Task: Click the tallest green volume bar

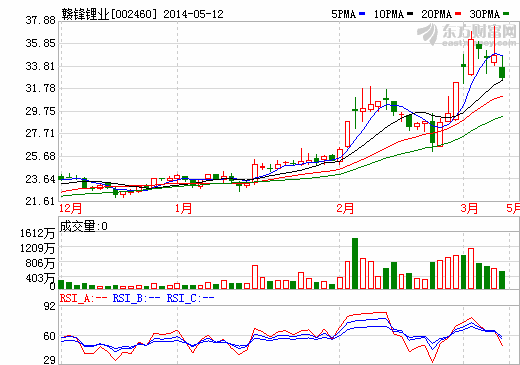Action: [x=355, y=263]
